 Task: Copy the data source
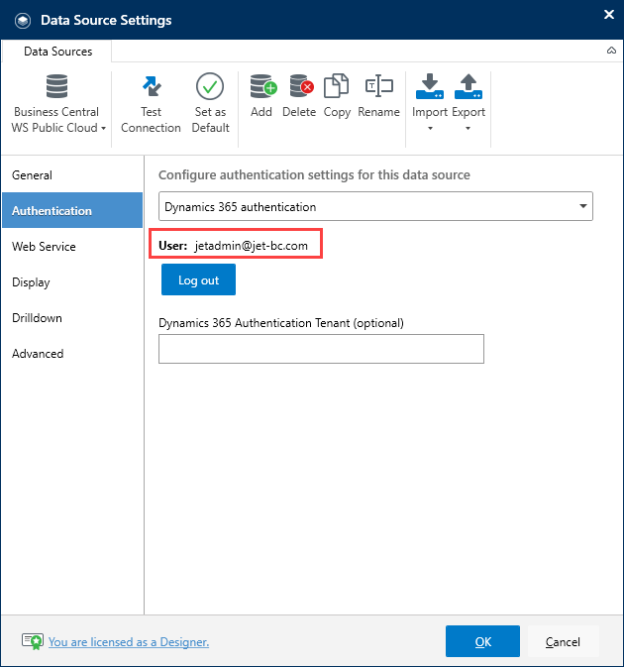click(x=337, y=97)
